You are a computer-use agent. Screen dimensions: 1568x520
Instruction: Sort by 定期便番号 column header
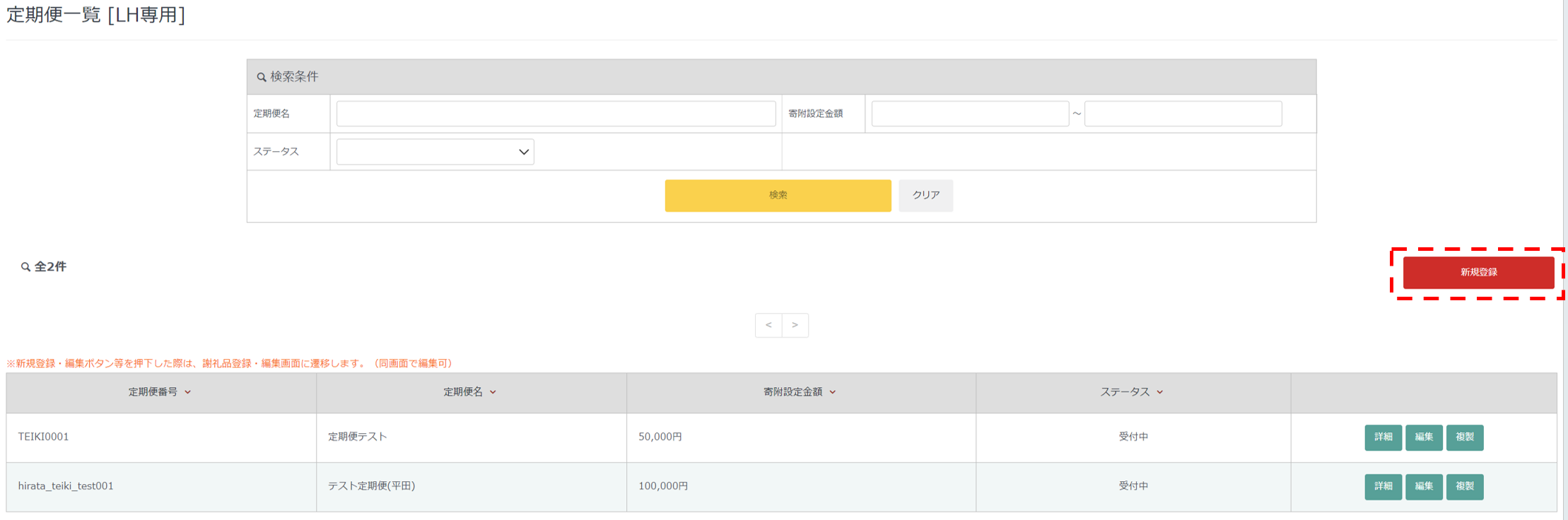click(160, 392)
